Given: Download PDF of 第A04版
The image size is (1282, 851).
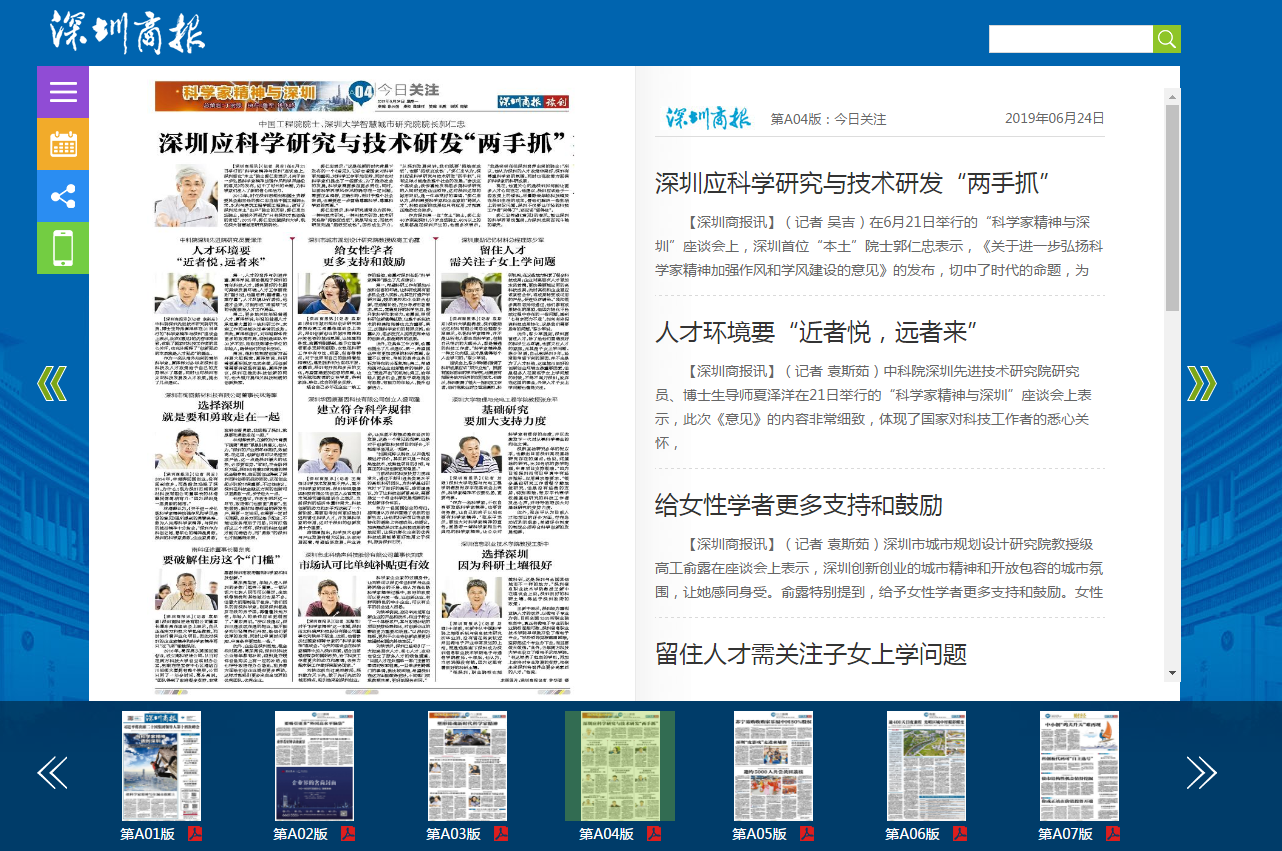Looking at the screenshot, I should click(654, 834).
